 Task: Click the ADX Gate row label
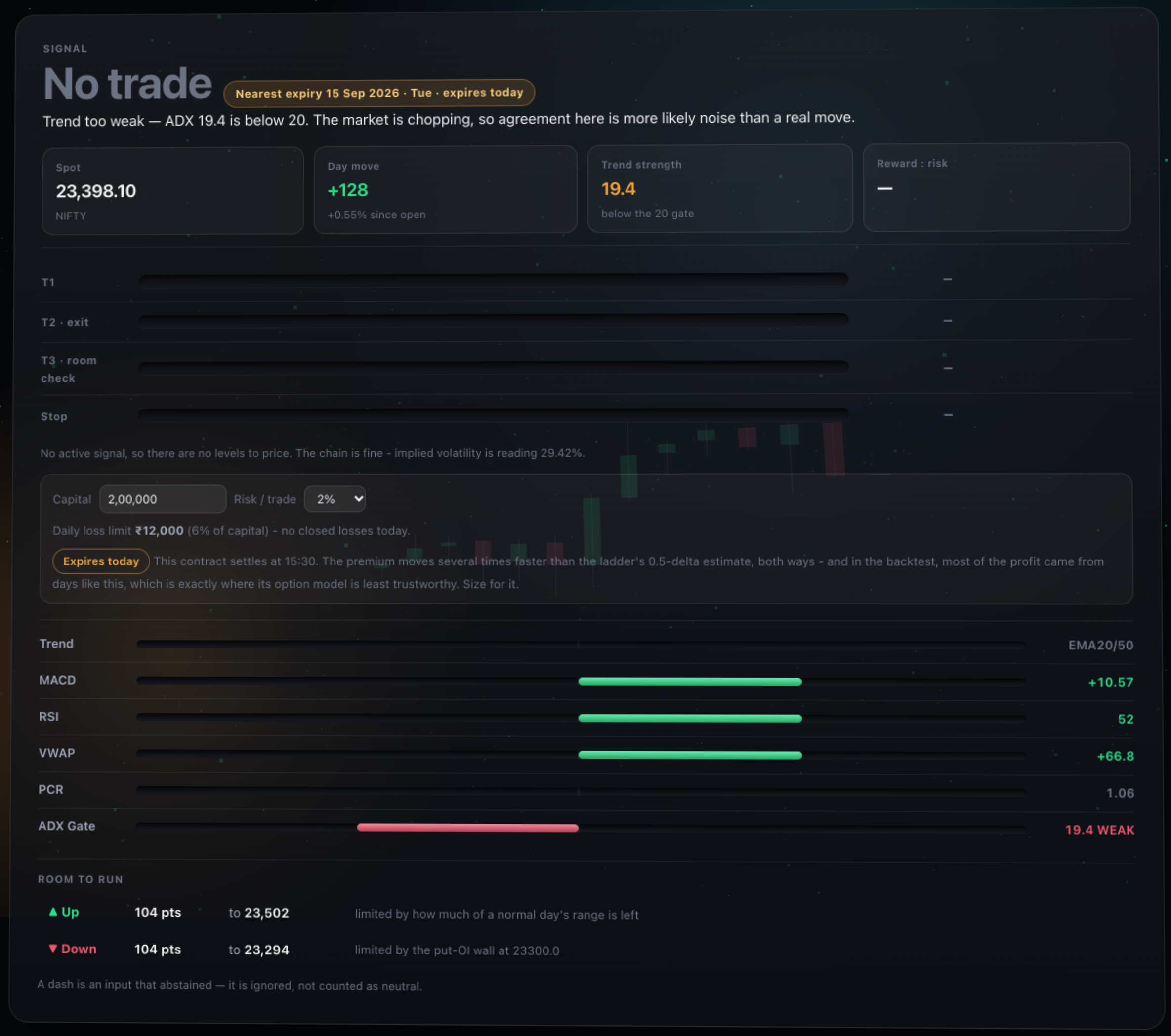pyautogui.click(x=67, y=826)
